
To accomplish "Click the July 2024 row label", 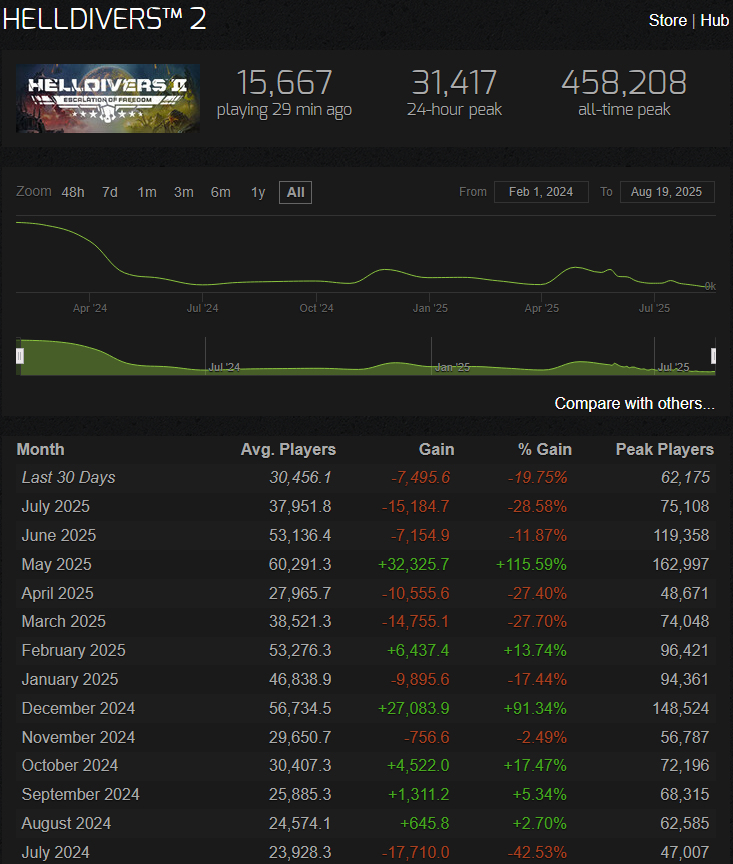I will point(56,852).
